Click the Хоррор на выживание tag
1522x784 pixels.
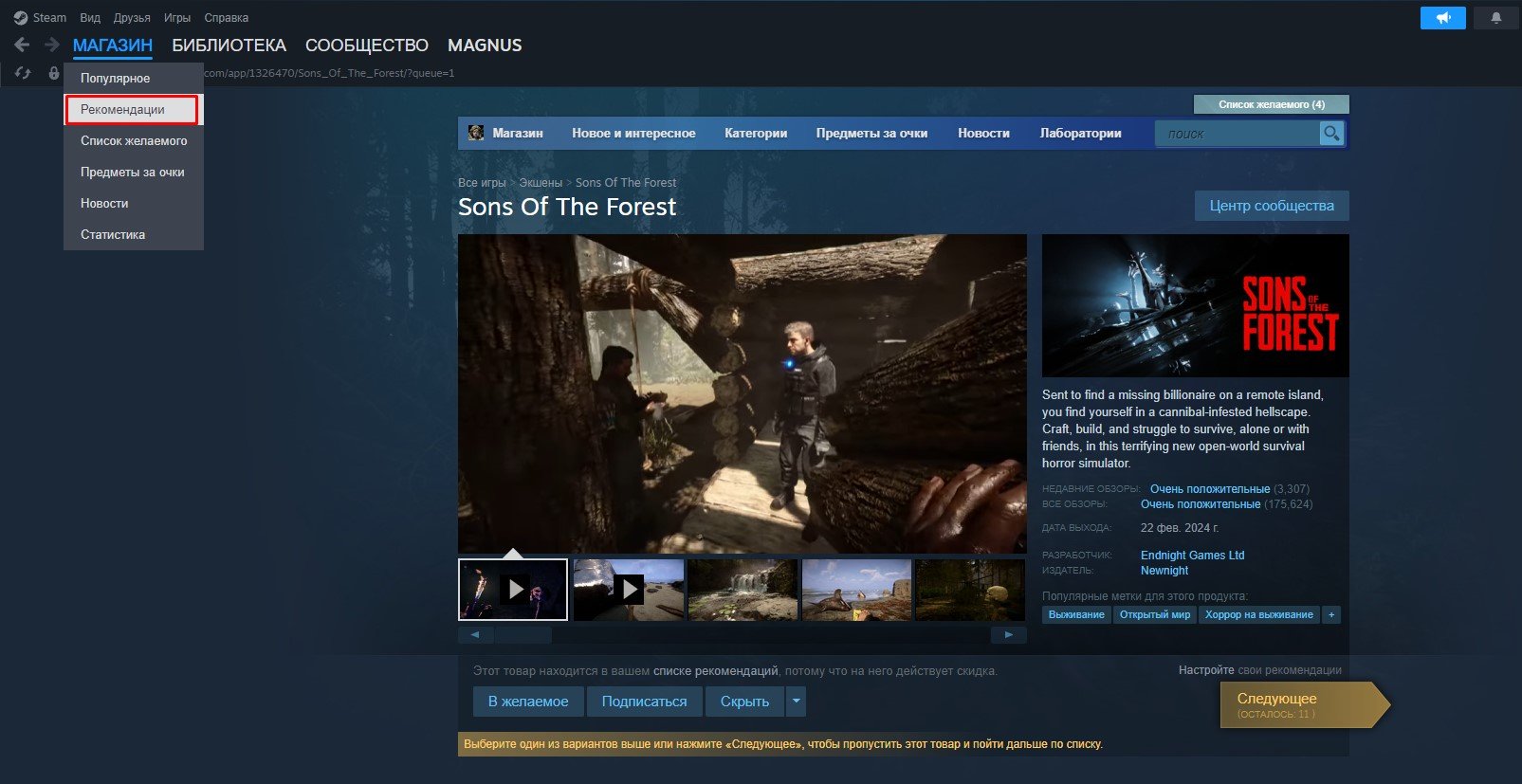[x=1259, y=614]
